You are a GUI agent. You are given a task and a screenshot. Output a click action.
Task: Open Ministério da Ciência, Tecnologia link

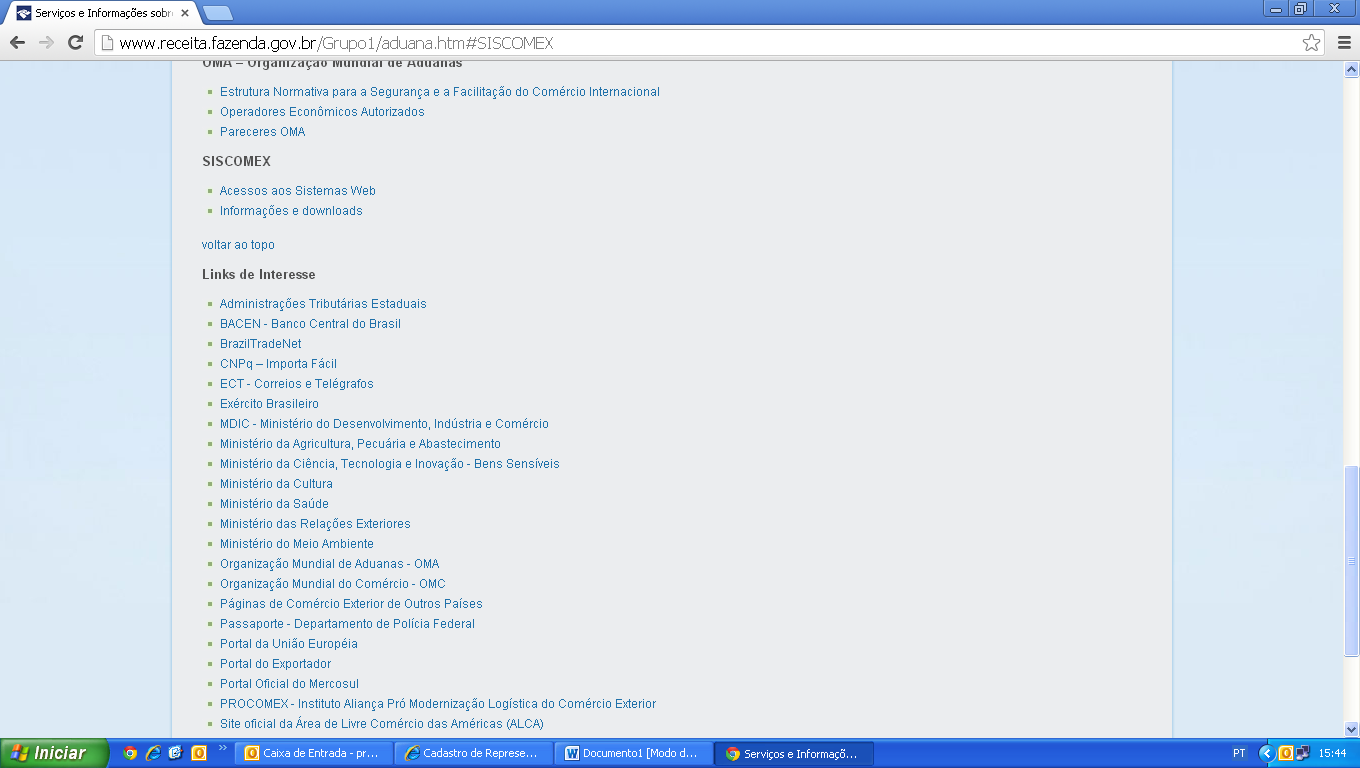[x=390, y=463]
